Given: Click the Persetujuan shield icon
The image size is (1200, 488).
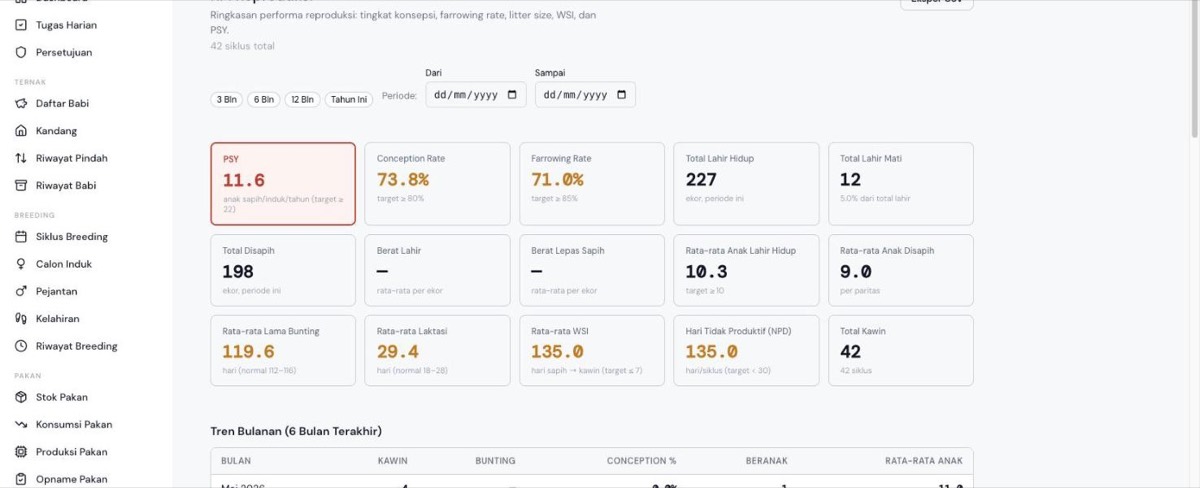Looking at the screenshot, I should 21,52.
